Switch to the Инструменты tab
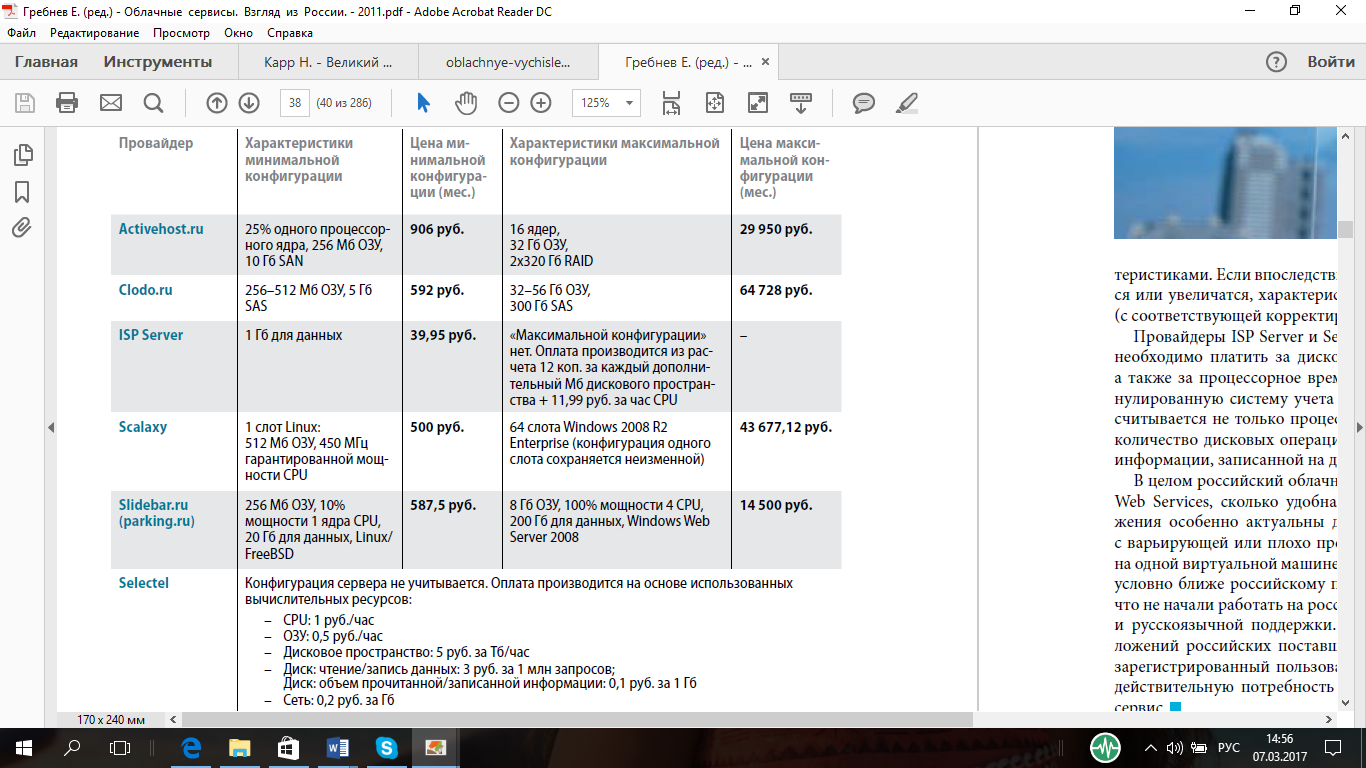Viewport: 1366px width, 768px height. point(158,62)
